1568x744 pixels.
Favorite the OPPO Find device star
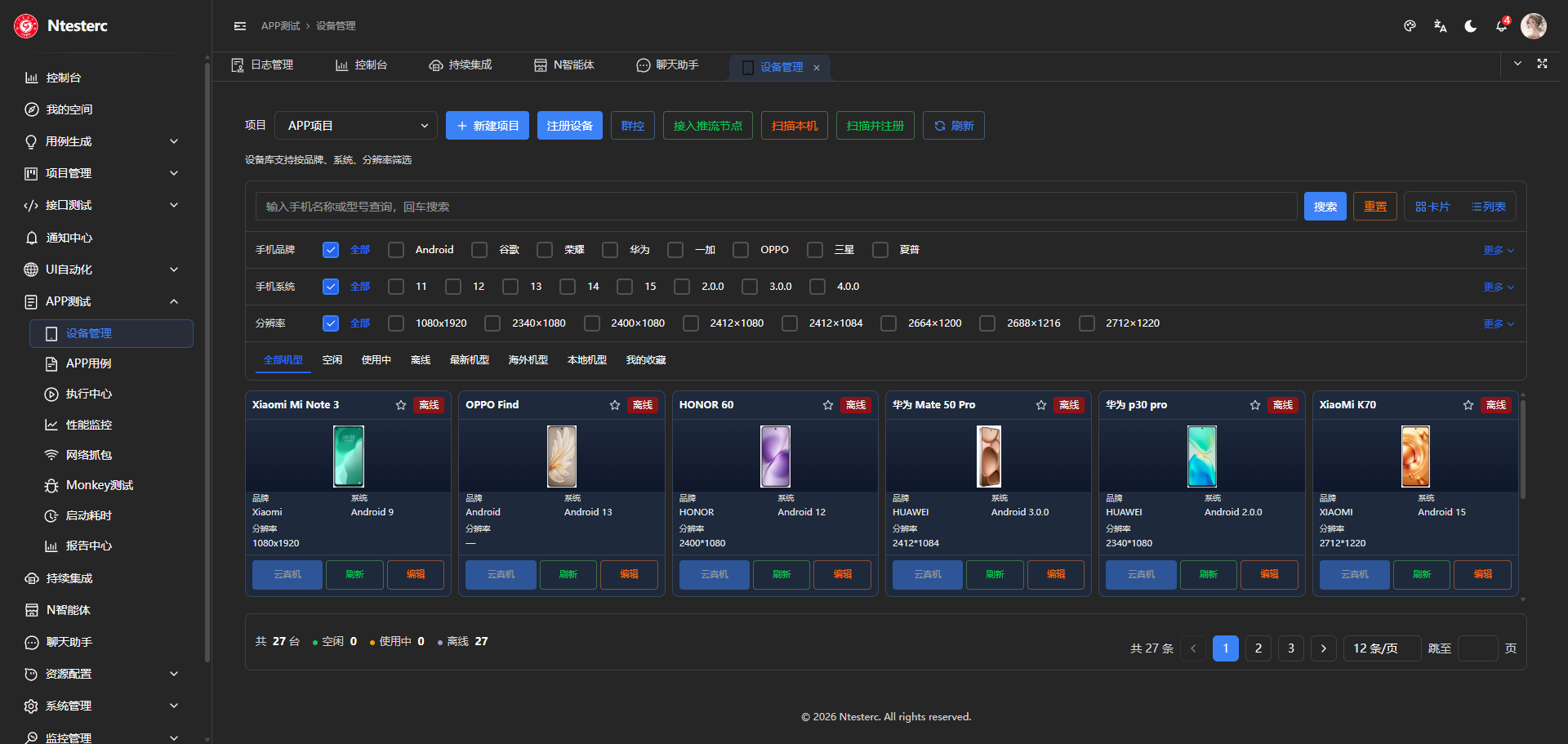(x=615, y=405)
